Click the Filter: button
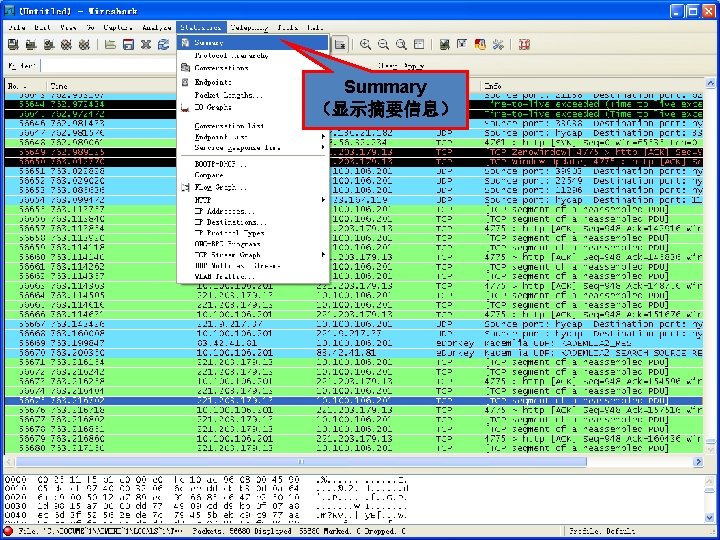This screenshot has width=720, height=540. pos(22,66)
